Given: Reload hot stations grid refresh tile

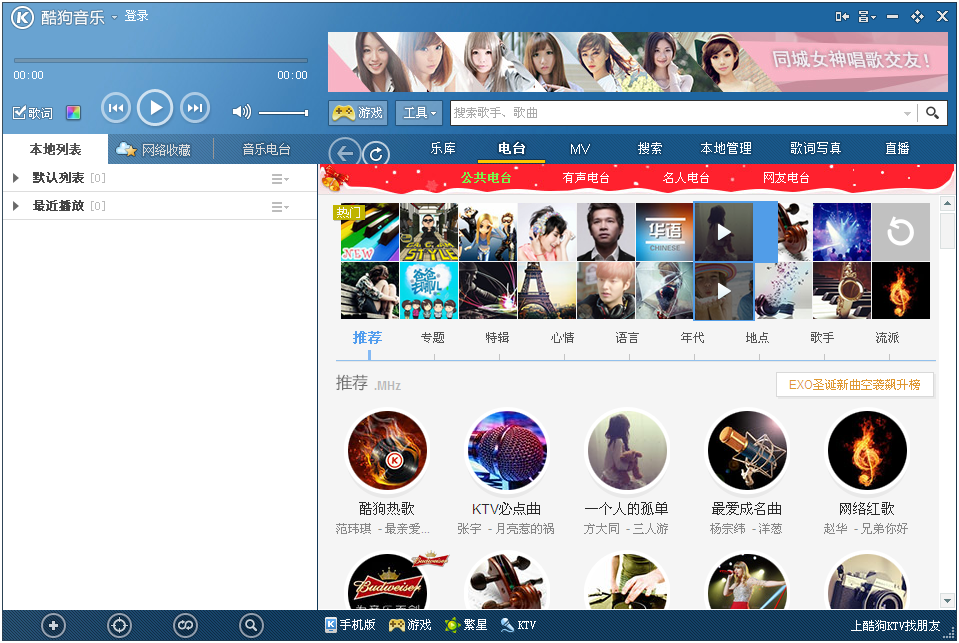Looking at the screenshot, I should pyautogui.click(x=901, y=232).
